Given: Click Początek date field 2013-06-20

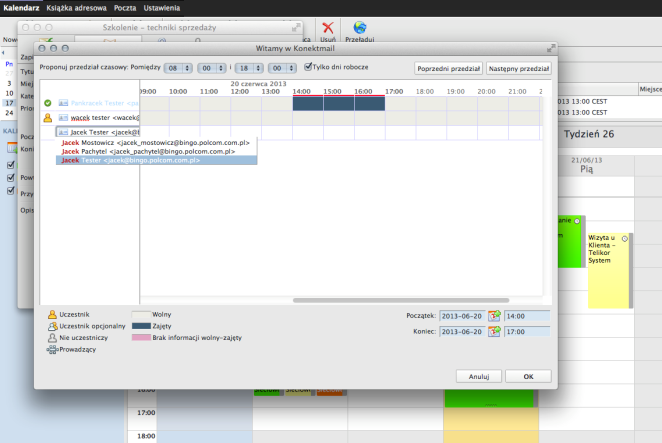Looking at the screenshot, I should 462,316.
